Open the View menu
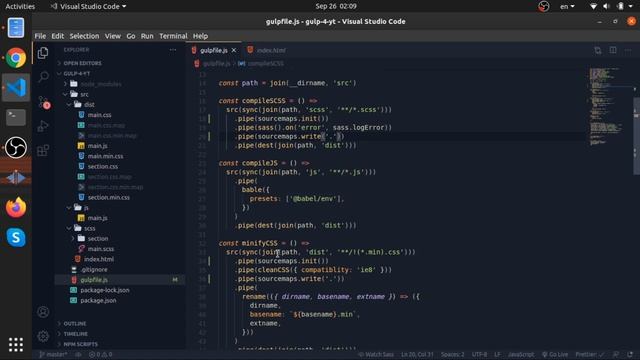 (x=113, y=36)
